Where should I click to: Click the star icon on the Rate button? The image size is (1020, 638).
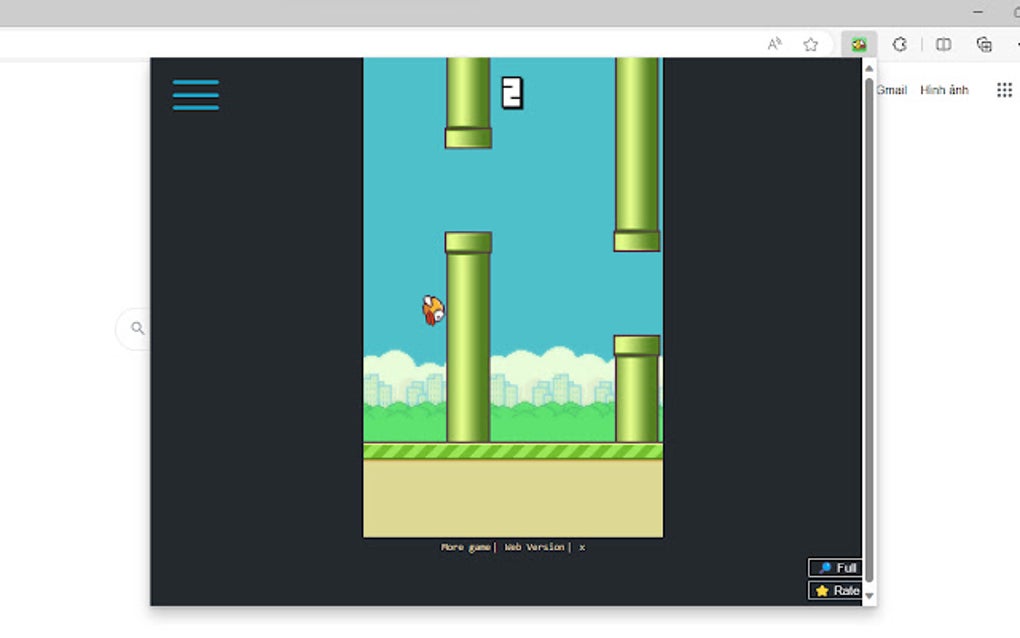[822, 590]
